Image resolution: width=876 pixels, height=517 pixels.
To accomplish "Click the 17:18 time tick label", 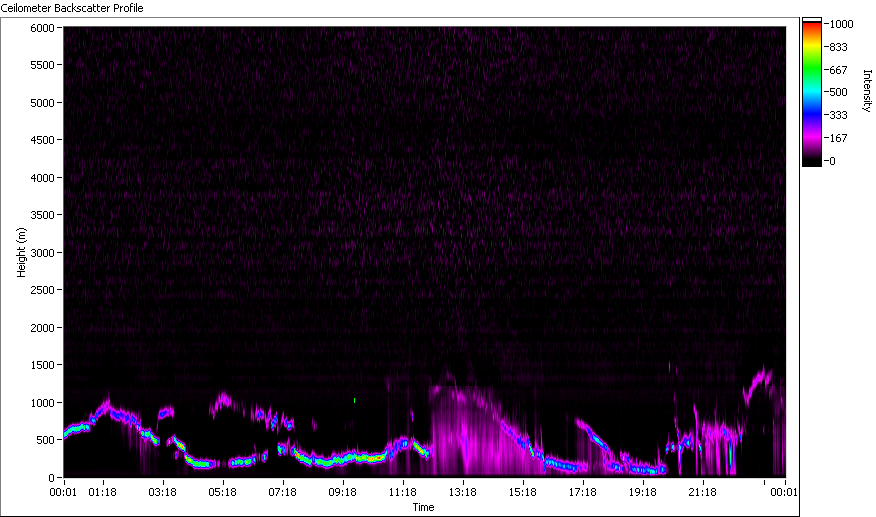I will tap(582, 492).
